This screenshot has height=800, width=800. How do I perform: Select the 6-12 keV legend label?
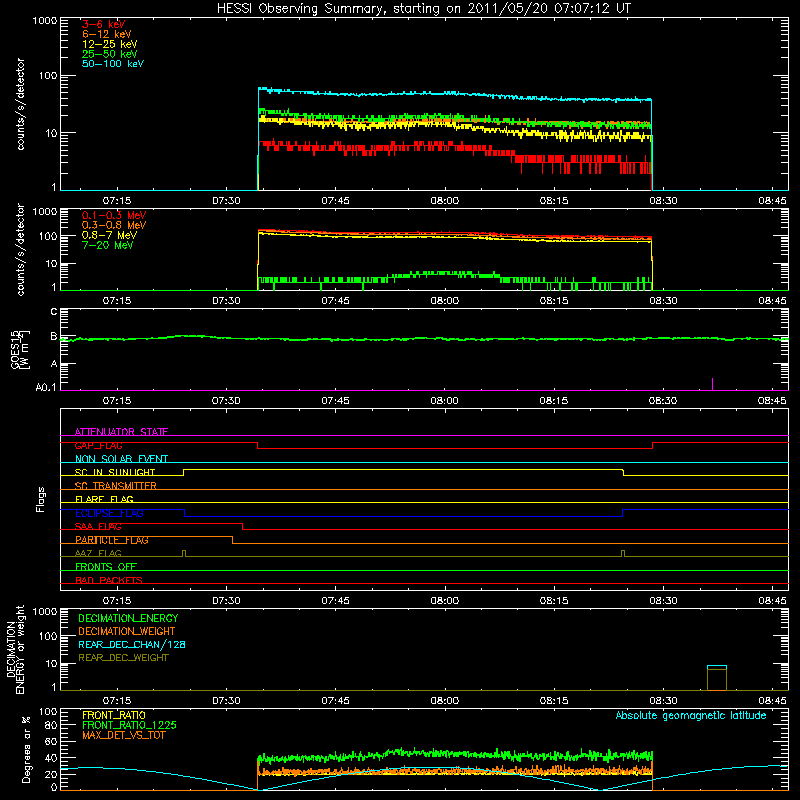tap(107, 34)
